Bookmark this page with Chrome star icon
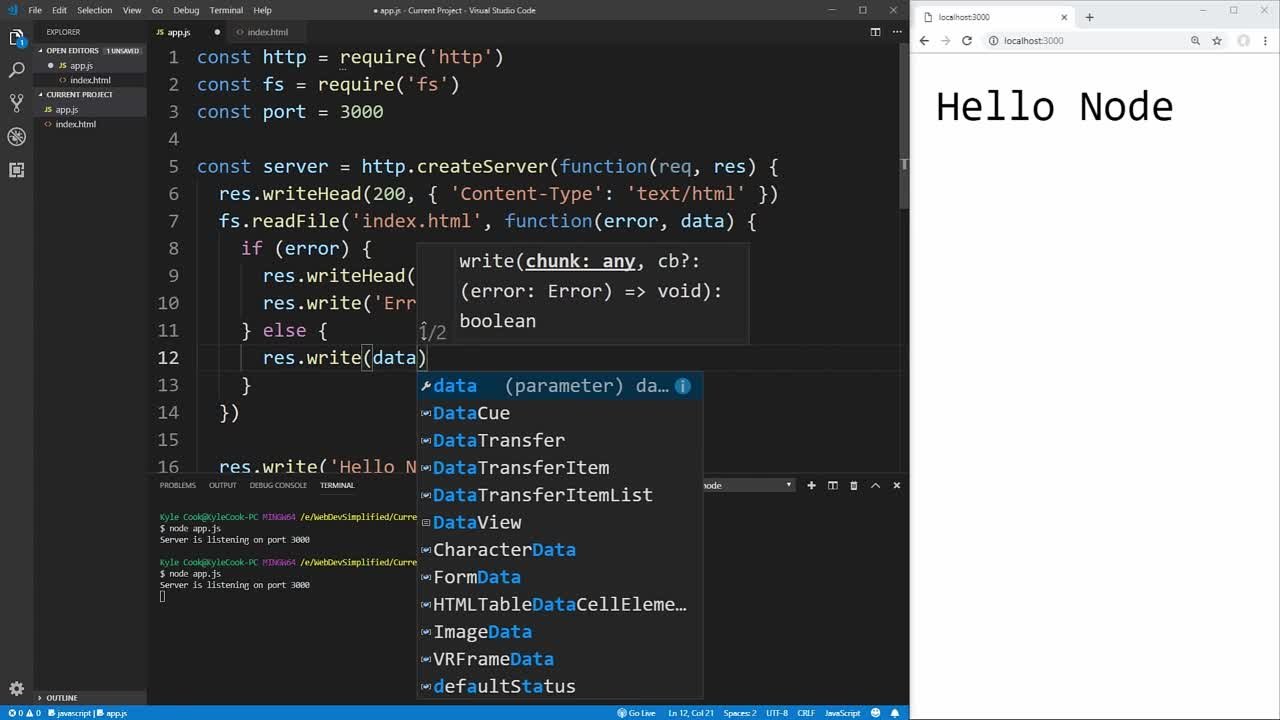Screen dimensions: 1280x720 point(1217,41)
